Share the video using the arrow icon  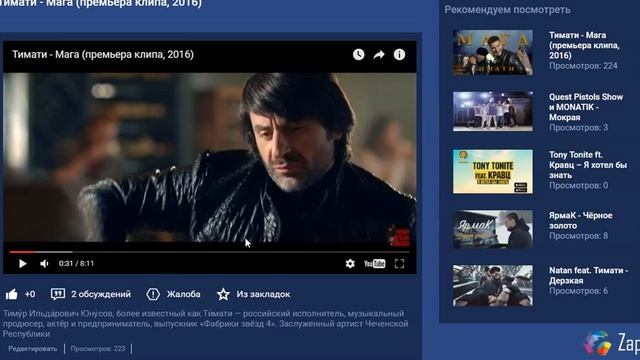379,55
